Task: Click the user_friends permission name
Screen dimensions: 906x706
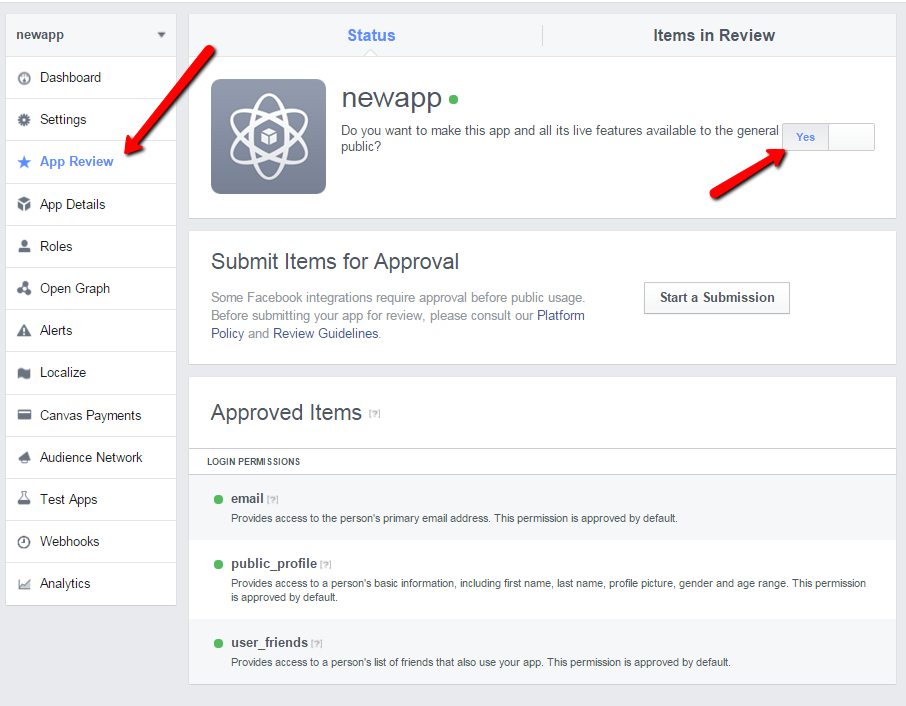Action: [x=269, y=642]
